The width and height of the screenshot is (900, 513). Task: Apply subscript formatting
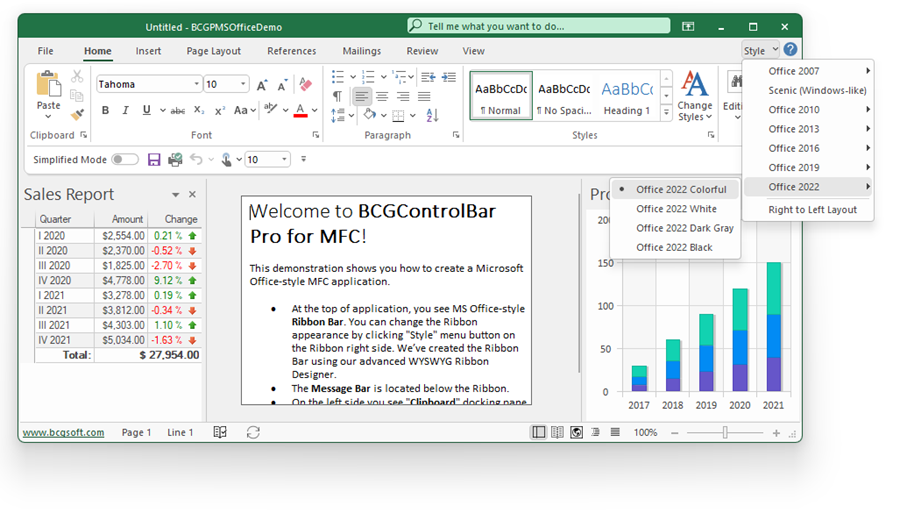click(x=199, y=110)
